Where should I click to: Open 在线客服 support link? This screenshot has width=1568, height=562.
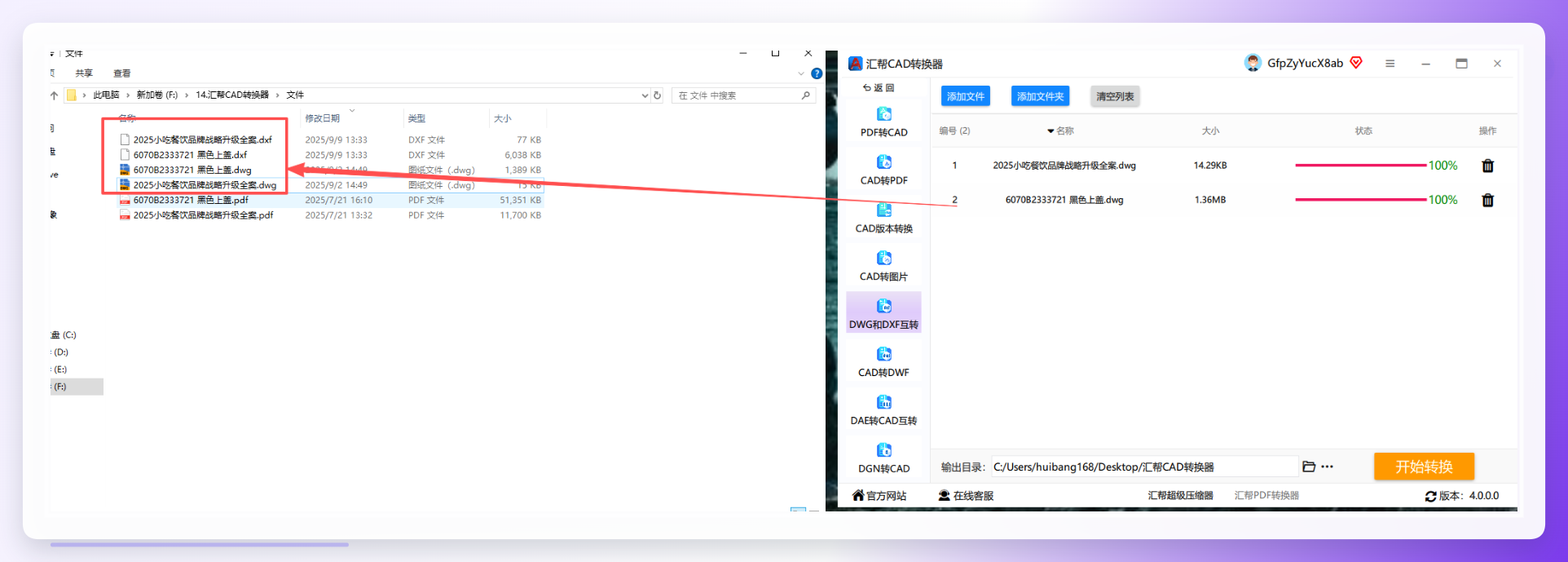(x=966, y=496)
